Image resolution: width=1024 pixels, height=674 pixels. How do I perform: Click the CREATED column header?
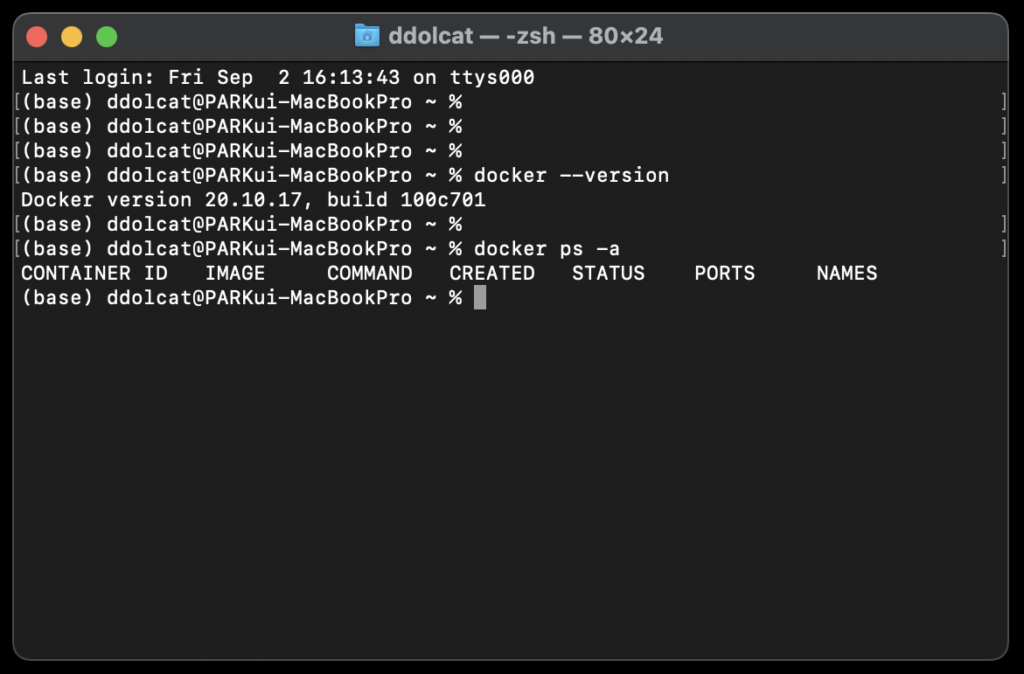pyautogui.click(x=492, y=273)
